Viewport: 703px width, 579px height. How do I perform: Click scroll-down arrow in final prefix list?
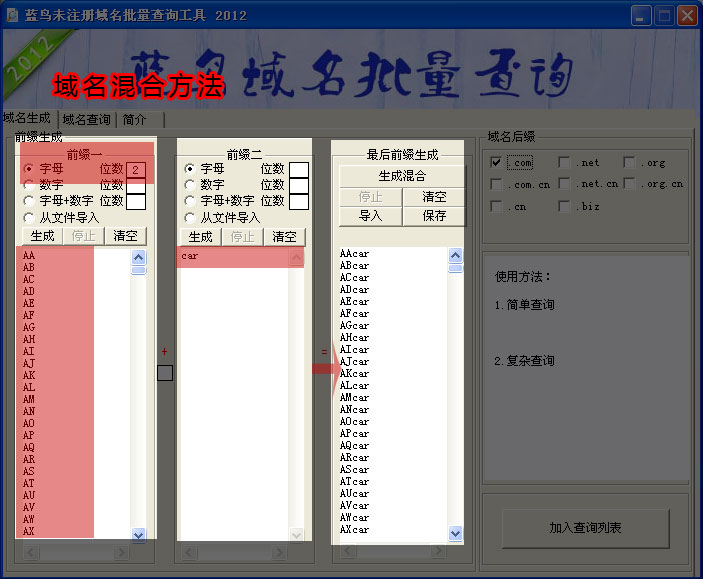(456, 534)
